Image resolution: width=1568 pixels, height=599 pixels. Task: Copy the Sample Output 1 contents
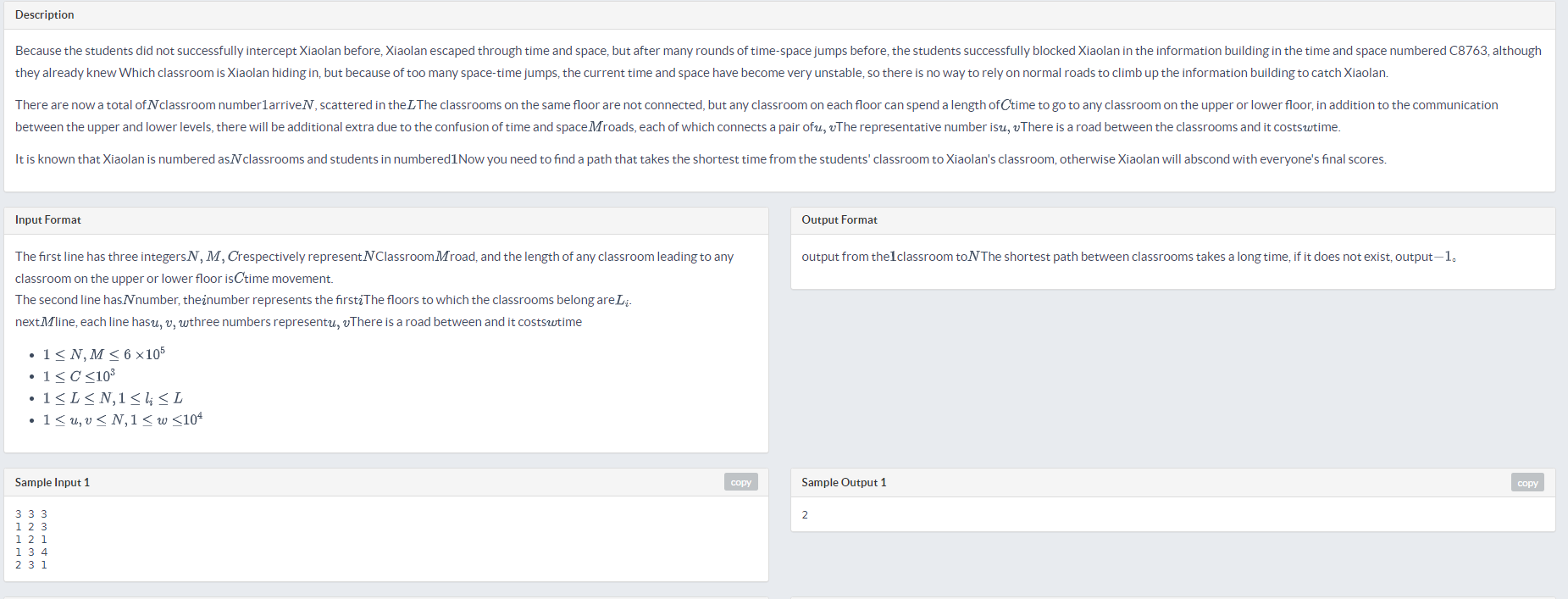(x=1527, y=482)
